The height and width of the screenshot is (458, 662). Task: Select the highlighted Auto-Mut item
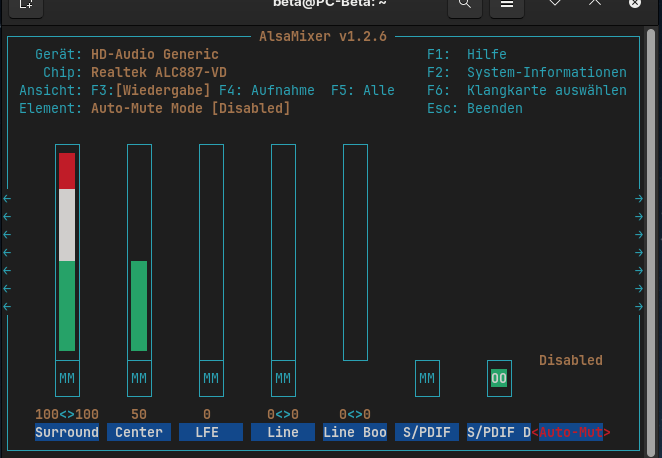pyautogui.click(x=571, y=433)
